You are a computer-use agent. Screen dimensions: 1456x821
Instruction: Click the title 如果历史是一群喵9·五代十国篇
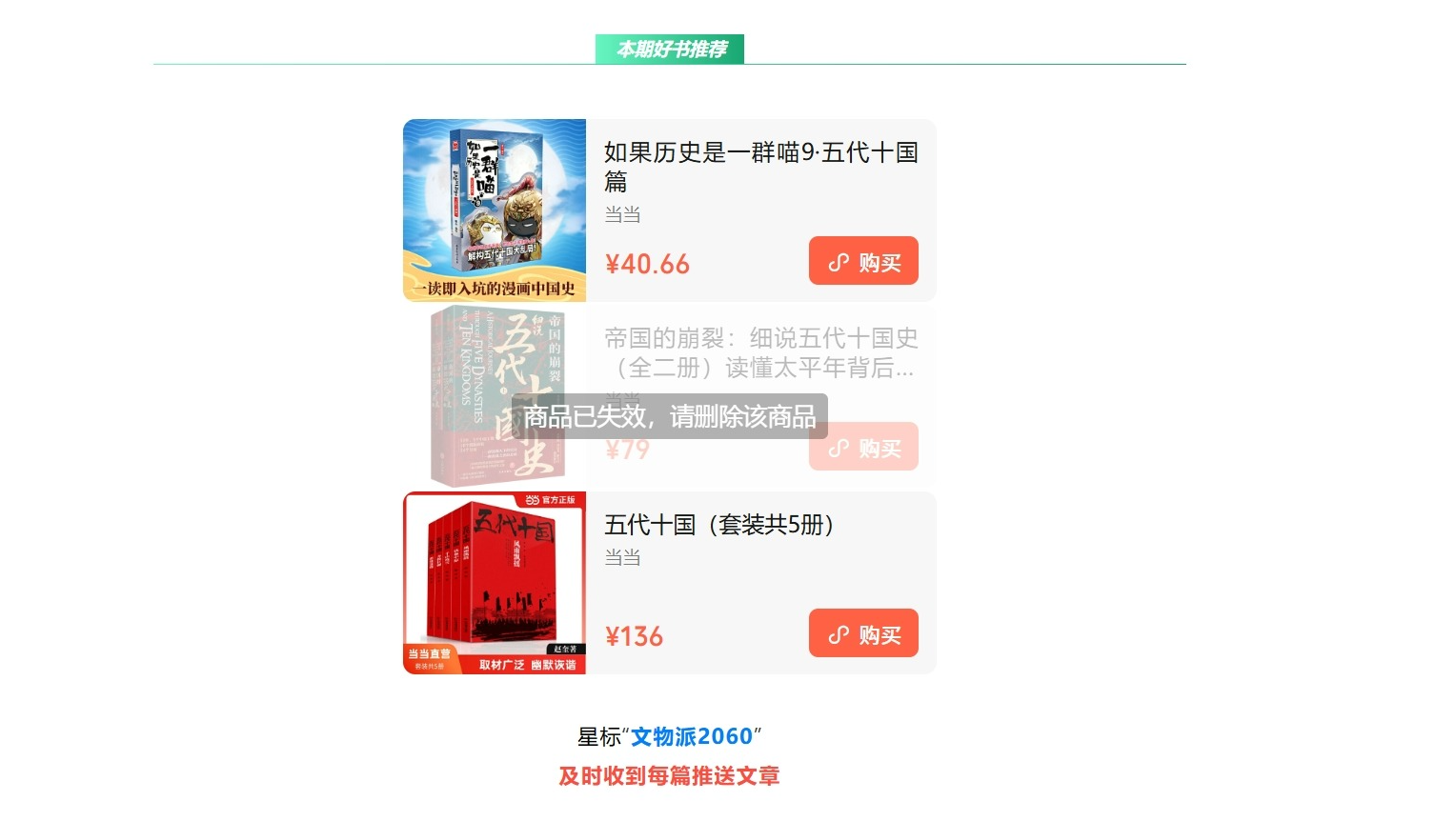(x=760, y=167)
